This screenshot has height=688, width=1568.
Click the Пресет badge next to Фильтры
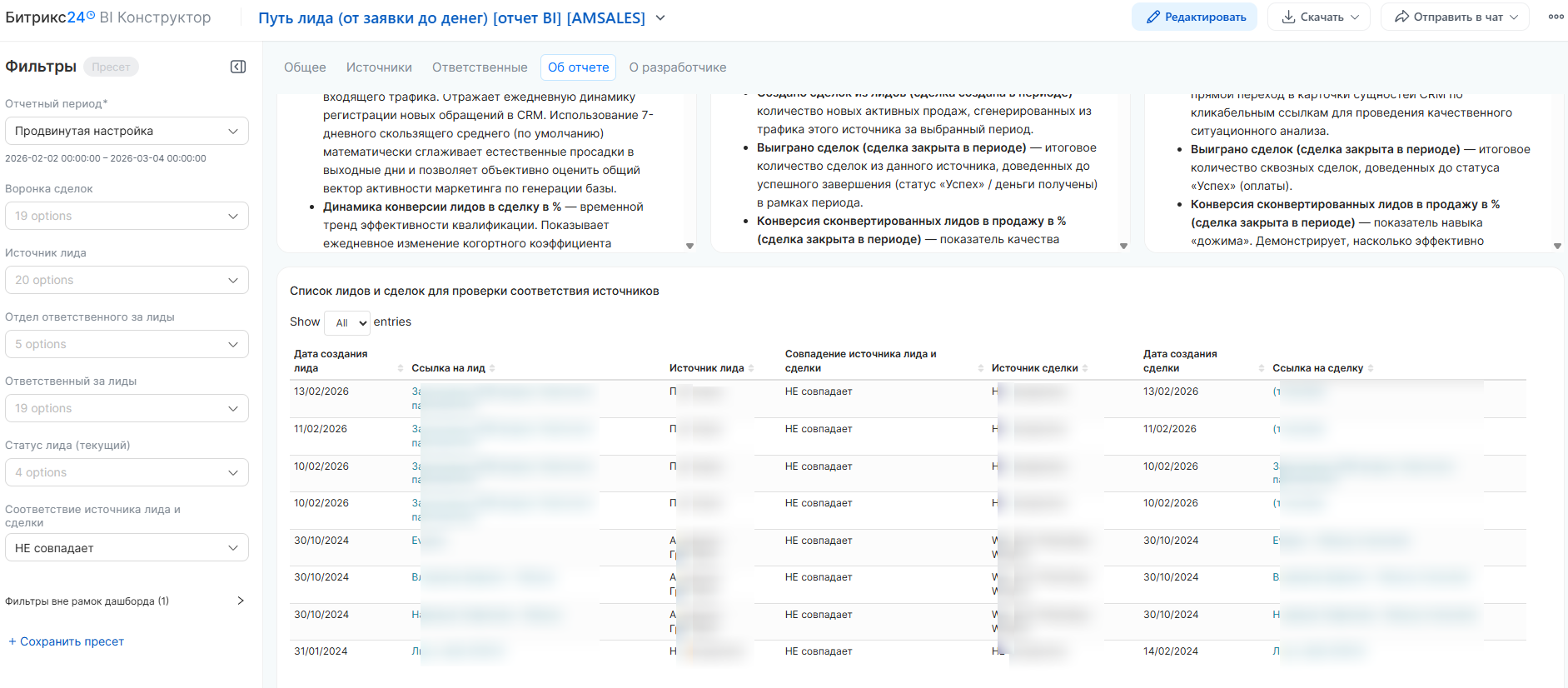point(111,67)
